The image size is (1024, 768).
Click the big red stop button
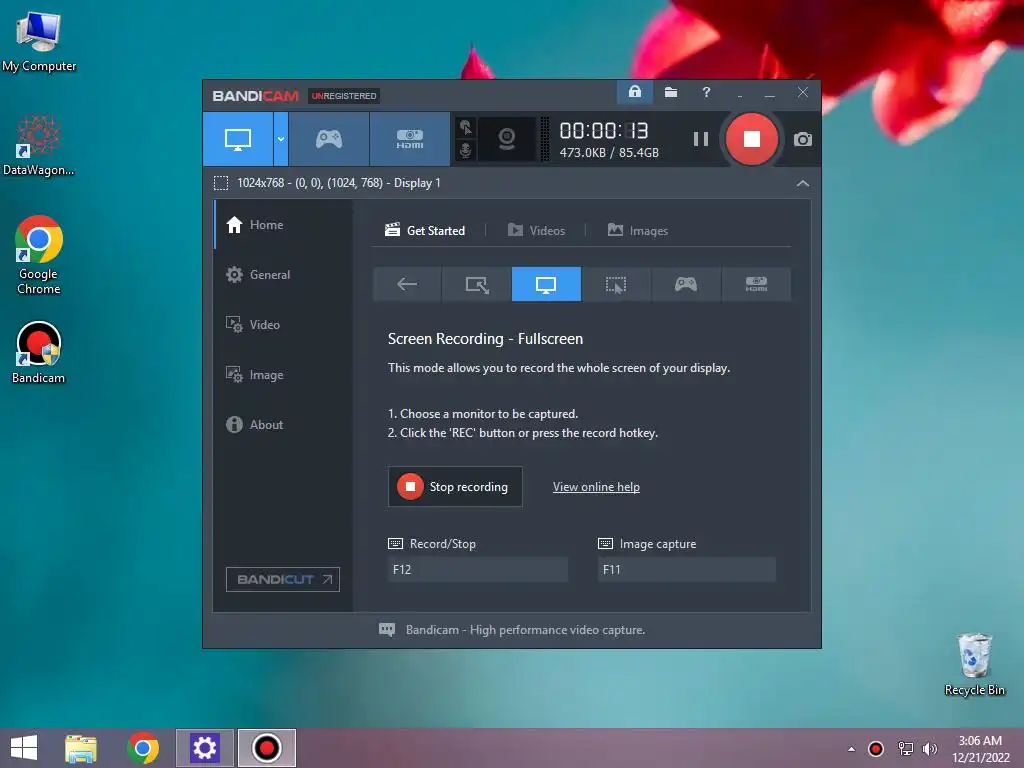(x=752, y=138)
